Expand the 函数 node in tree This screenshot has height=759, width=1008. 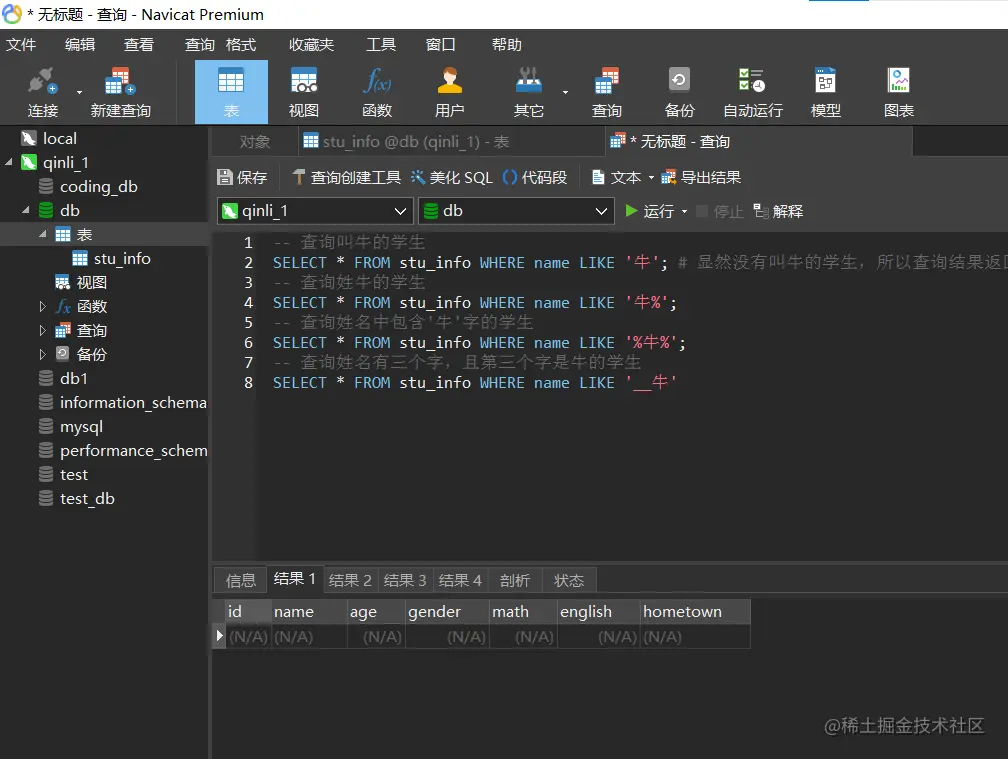click(x=42, y=307)
